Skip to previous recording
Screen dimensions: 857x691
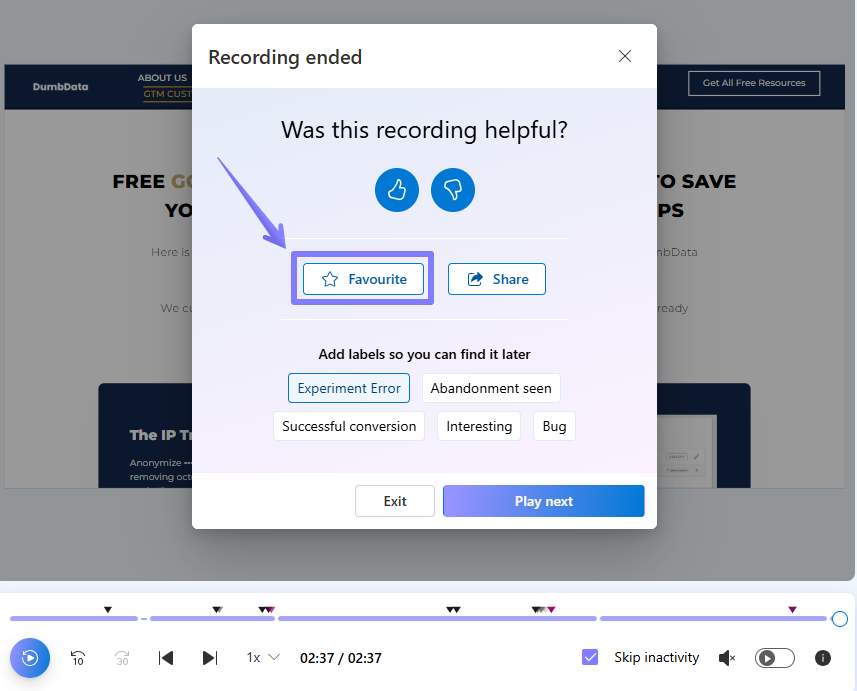coord(167,658)
